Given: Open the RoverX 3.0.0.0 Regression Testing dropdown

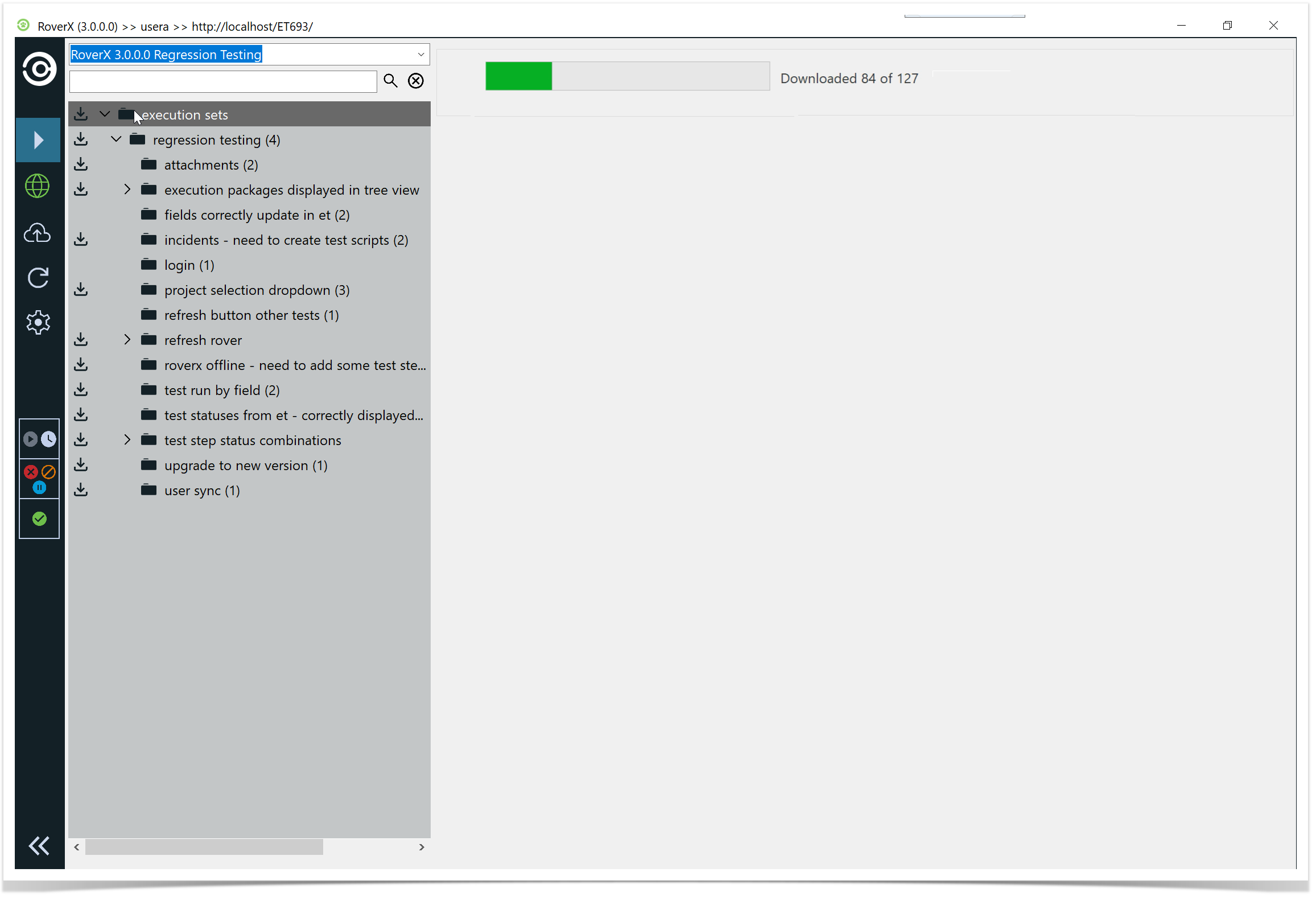Looking at the screenshot, I should (x=420, y=55).
